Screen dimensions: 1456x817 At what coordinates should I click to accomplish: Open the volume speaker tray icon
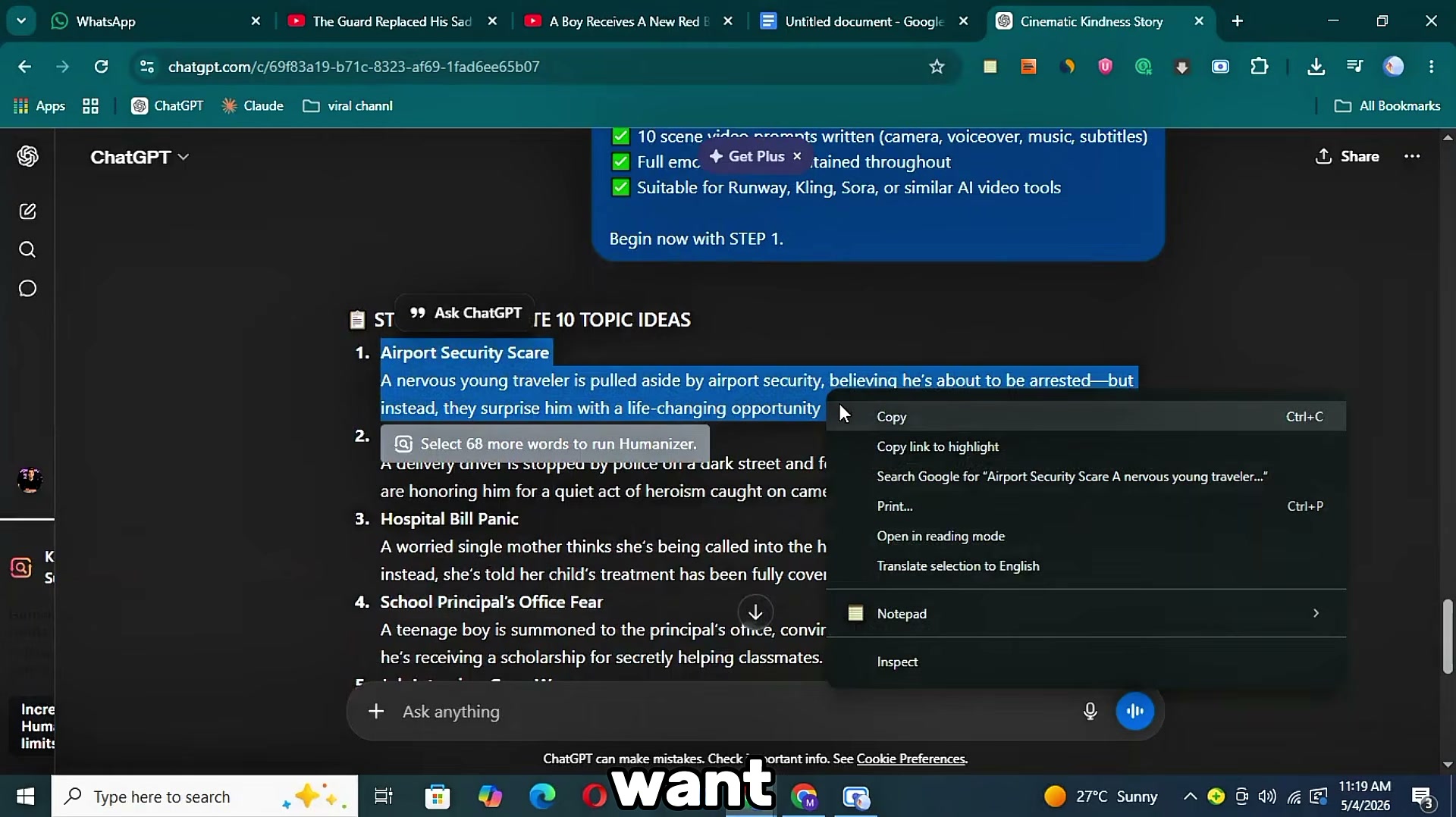[1267, 797]
